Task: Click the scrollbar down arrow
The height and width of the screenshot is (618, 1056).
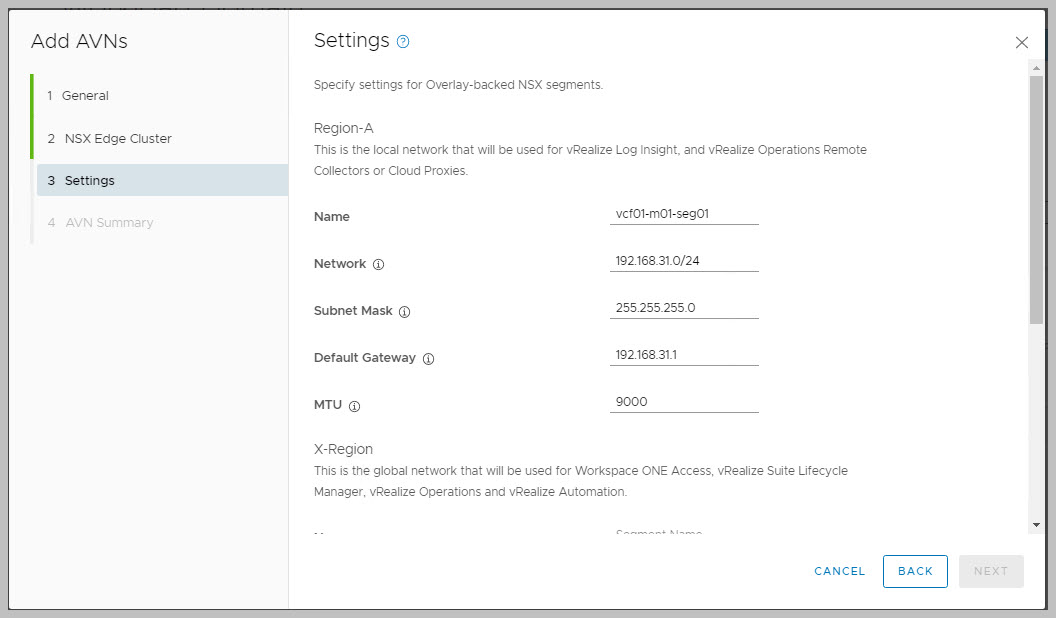Action: point(1036,524)
